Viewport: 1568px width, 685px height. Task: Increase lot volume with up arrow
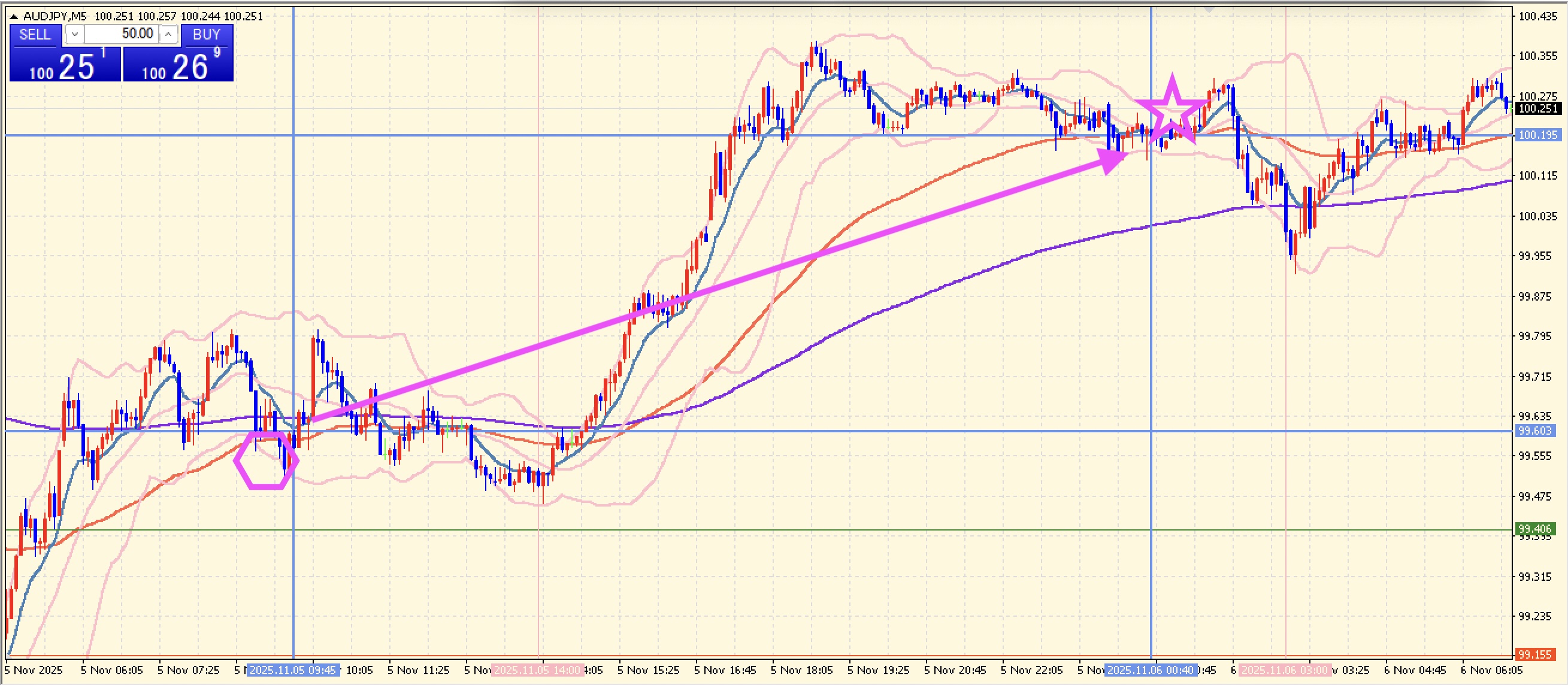[169, 35]
